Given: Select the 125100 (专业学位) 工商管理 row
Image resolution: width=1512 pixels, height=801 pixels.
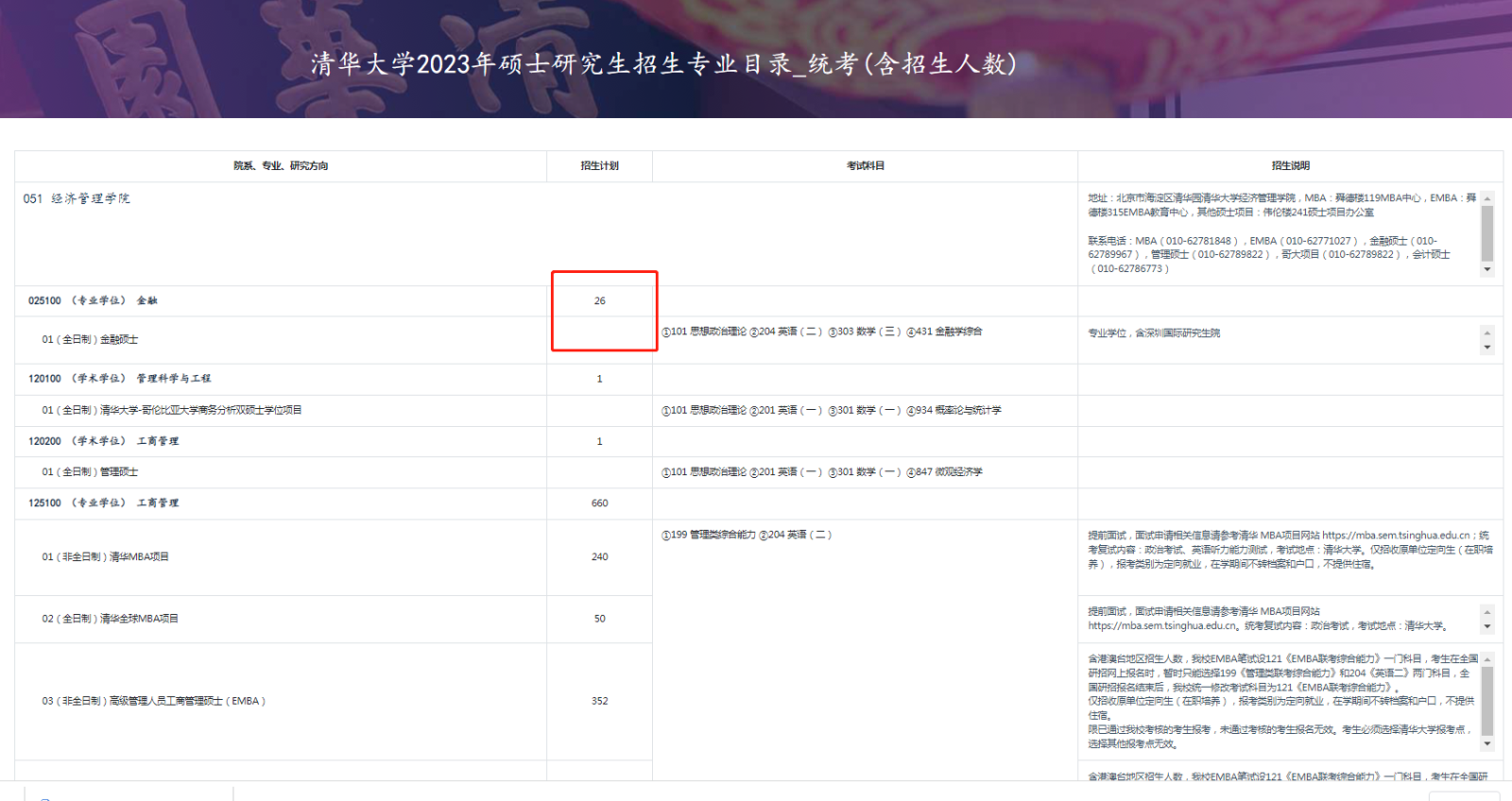Looking at the screenshot, I should (759, 503).
